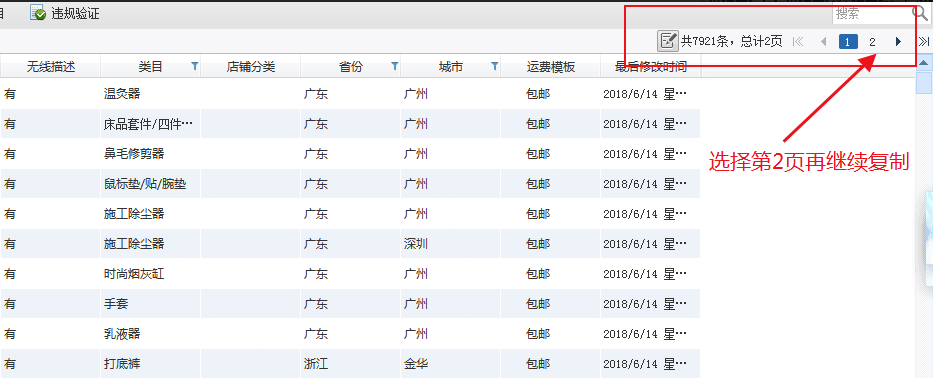
Task: Go to first page arrow icon
Action: [799, 42]
